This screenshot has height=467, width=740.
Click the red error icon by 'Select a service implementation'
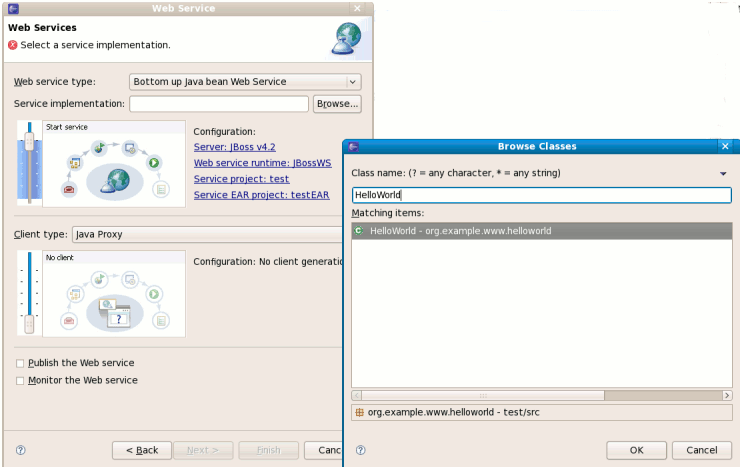(13, 45)
